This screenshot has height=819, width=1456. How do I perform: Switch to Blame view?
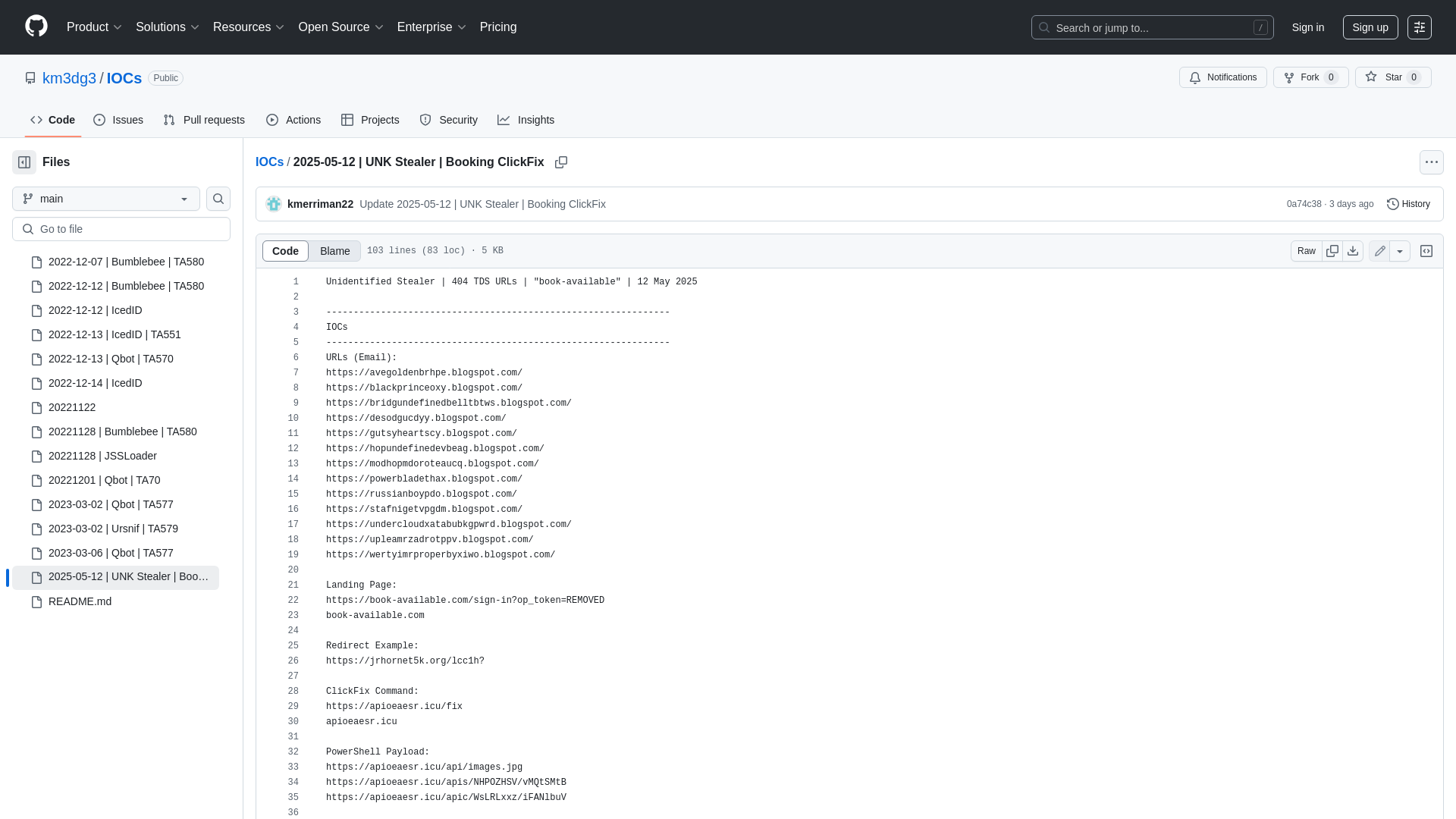334,251
